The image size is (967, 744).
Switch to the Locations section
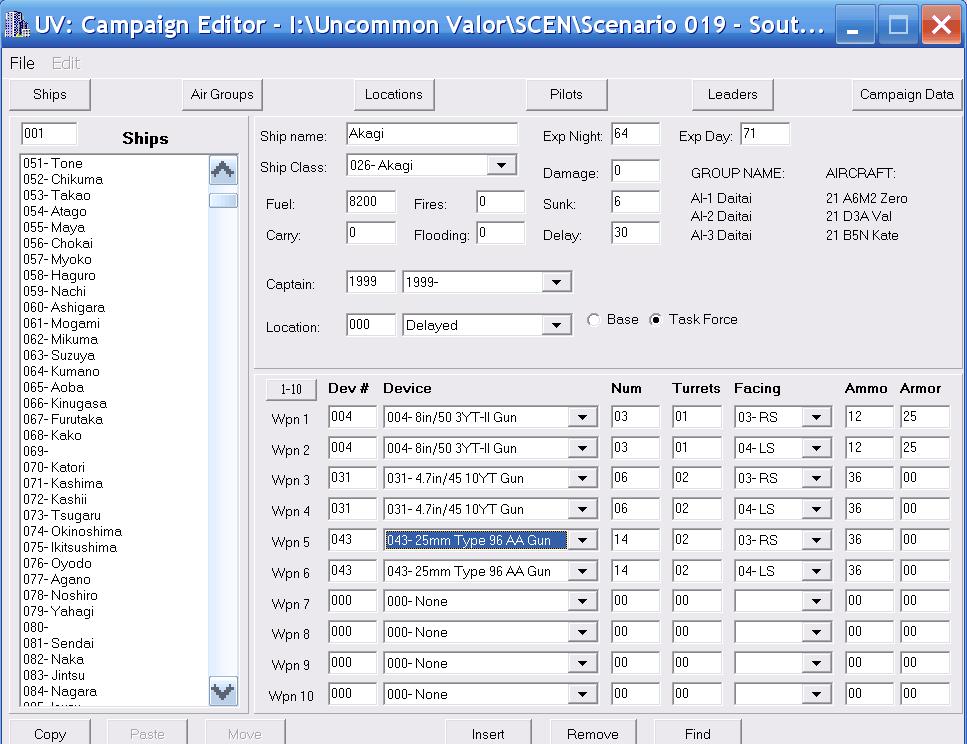click(393, 94)
